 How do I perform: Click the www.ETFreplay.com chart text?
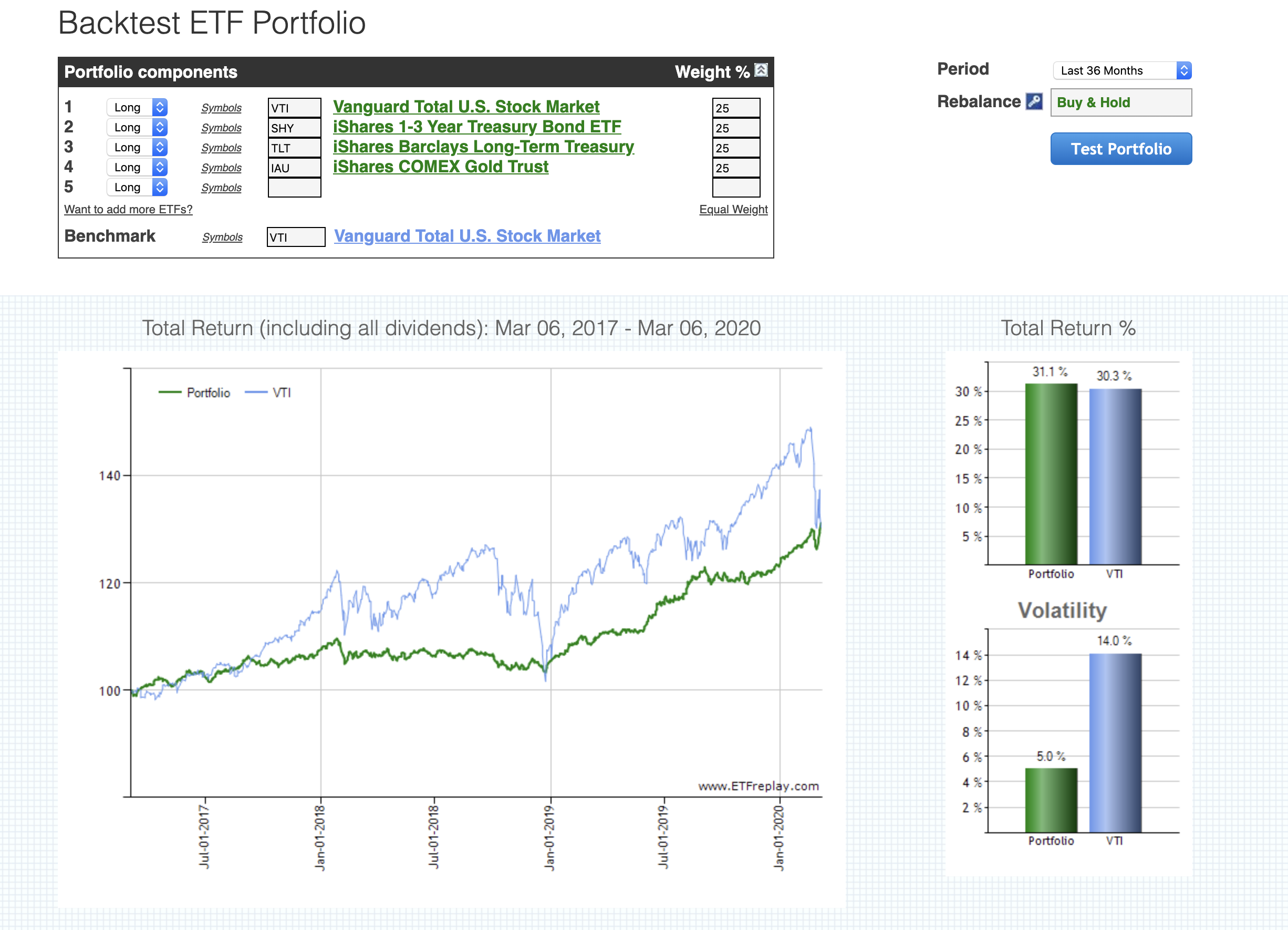[759, 786]
